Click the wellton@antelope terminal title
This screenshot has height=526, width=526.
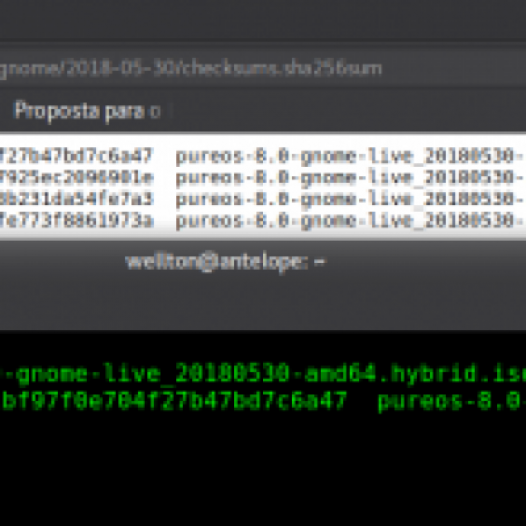pos(225,262)
